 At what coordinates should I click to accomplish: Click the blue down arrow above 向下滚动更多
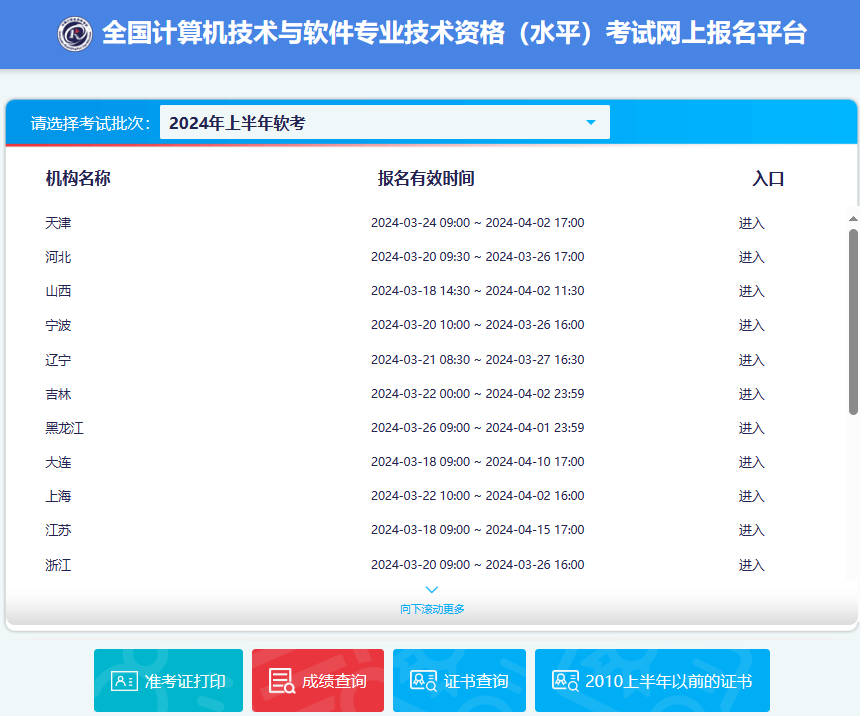432,588
